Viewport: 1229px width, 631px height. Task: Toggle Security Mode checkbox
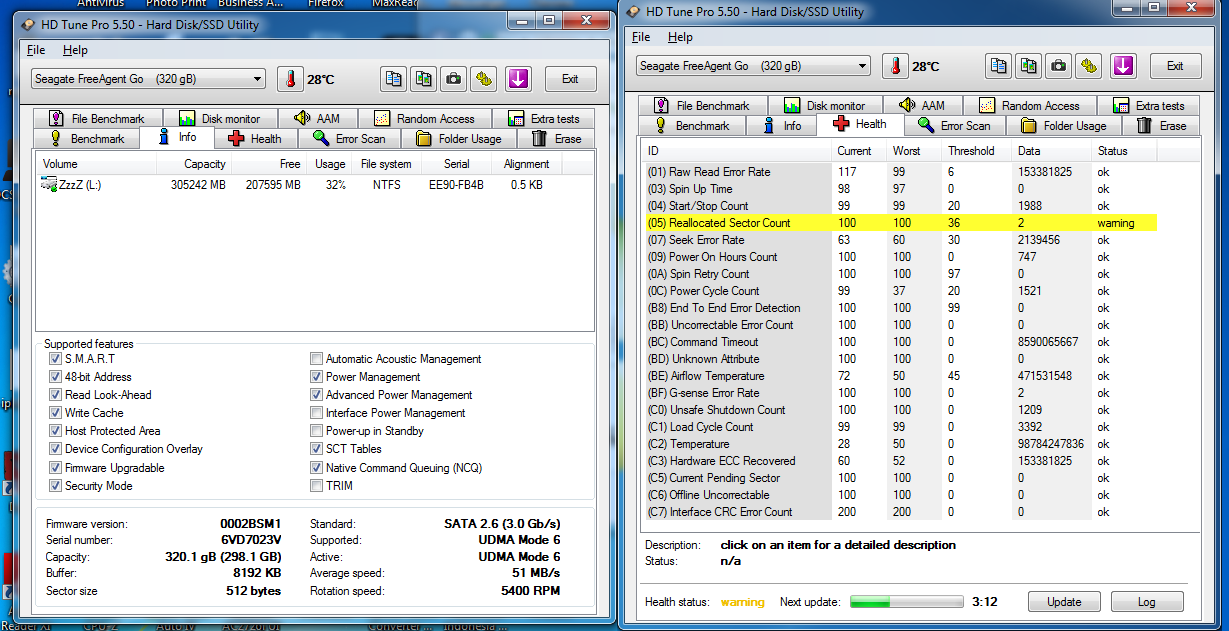click(x=56, y=486)
